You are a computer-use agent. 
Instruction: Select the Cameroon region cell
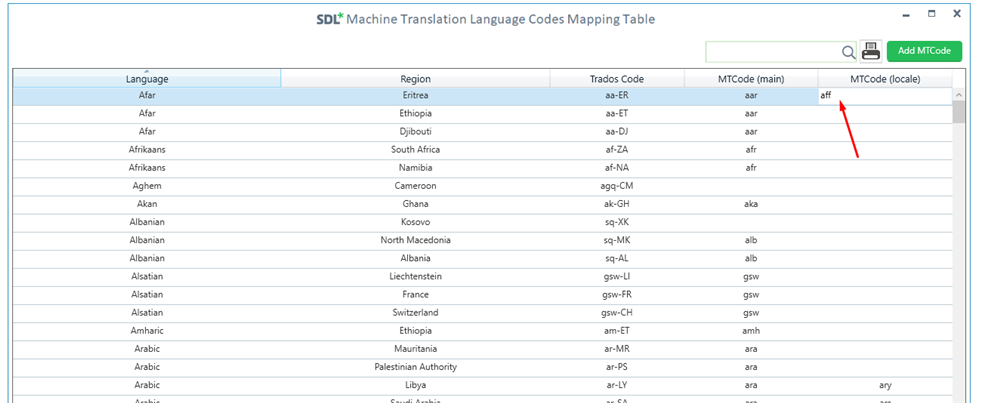(x=415, y=186)
